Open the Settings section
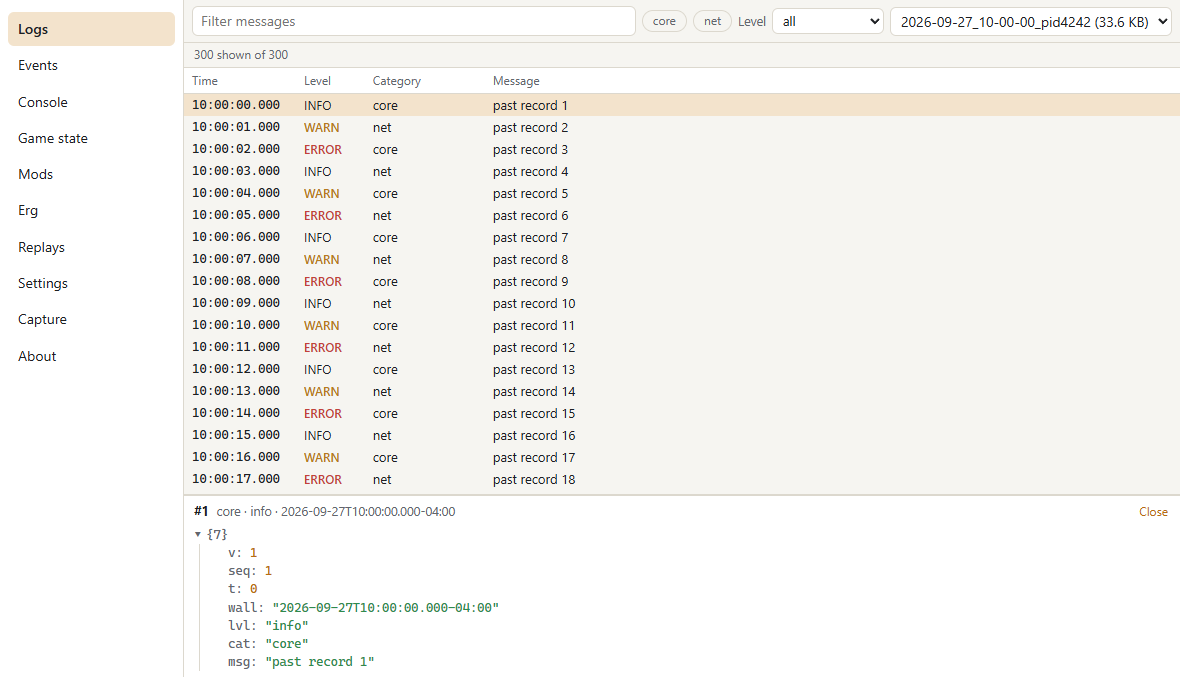The width and height of the screenshot is (1180, 677). [91, 284]
